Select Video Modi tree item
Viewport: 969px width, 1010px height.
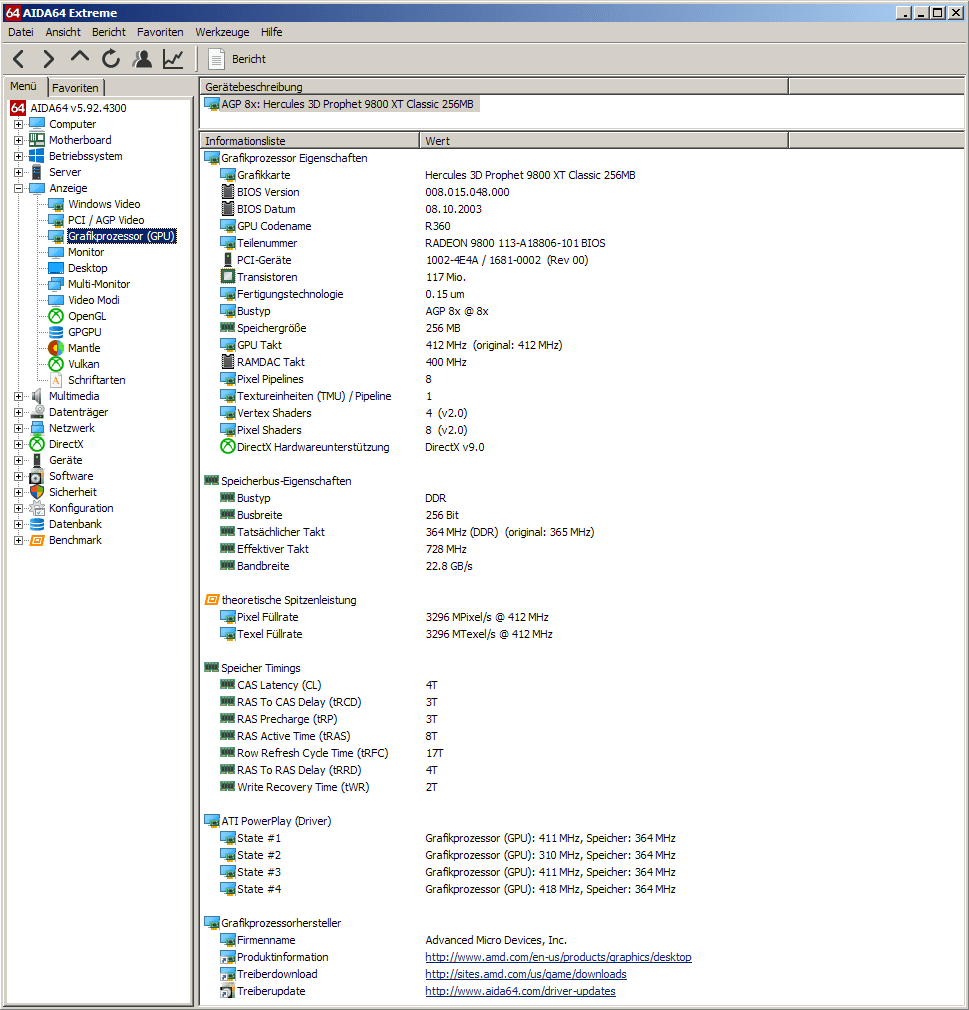tap(94, 300)
